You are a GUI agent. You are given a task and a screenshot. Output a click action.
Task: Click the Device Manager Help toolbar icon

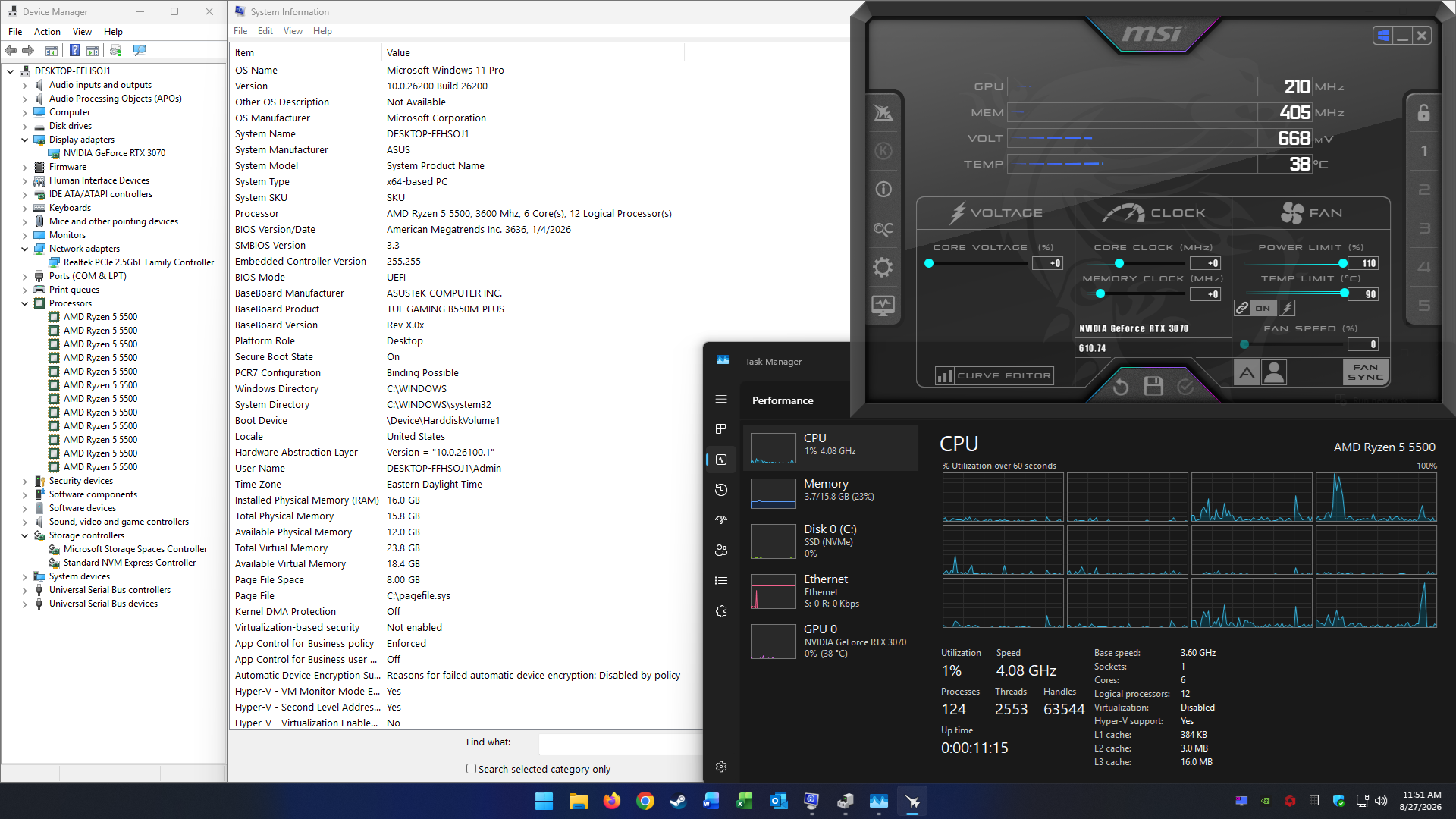(74, 50)
